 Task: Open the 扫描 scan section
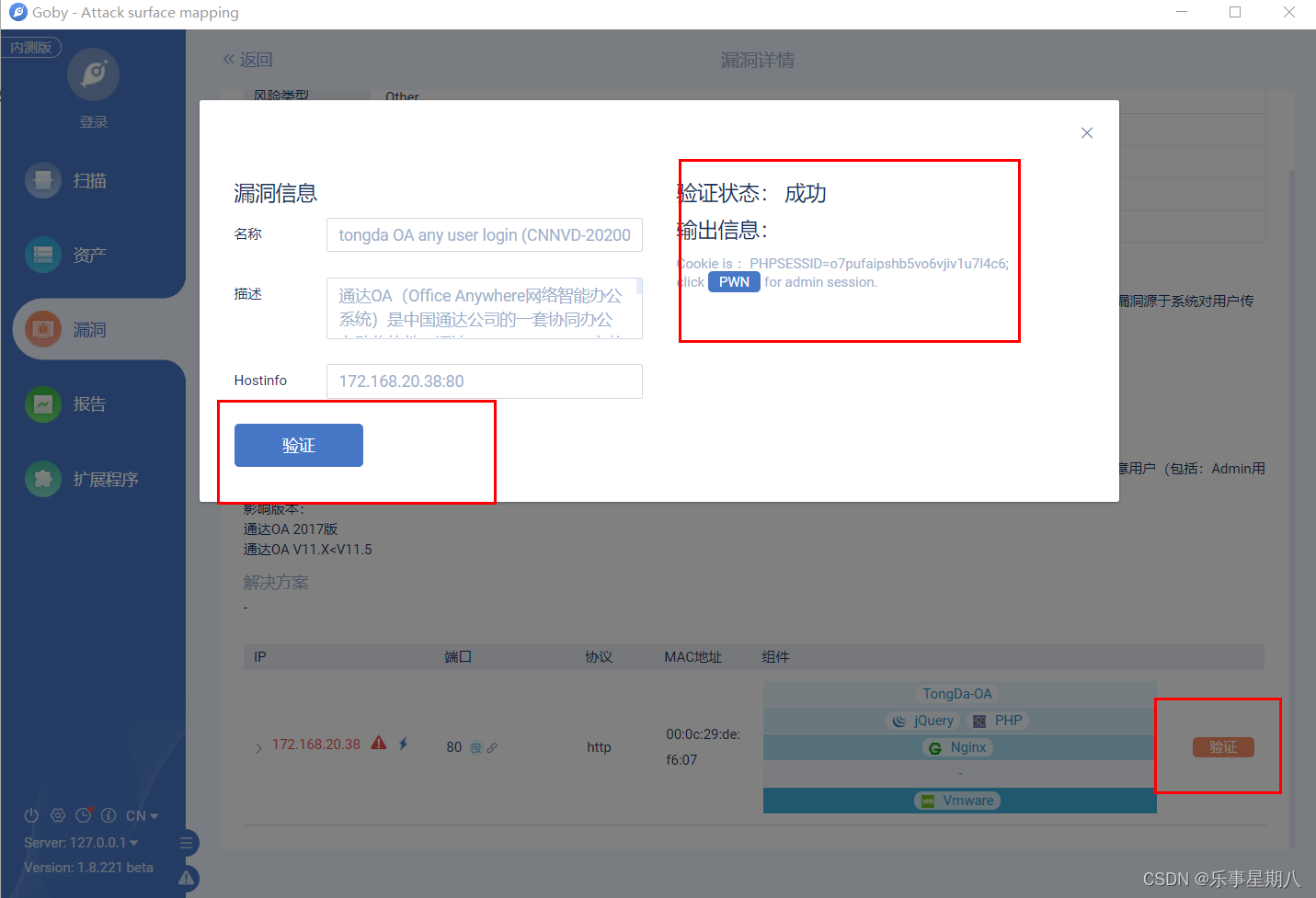tap(66, 180)
